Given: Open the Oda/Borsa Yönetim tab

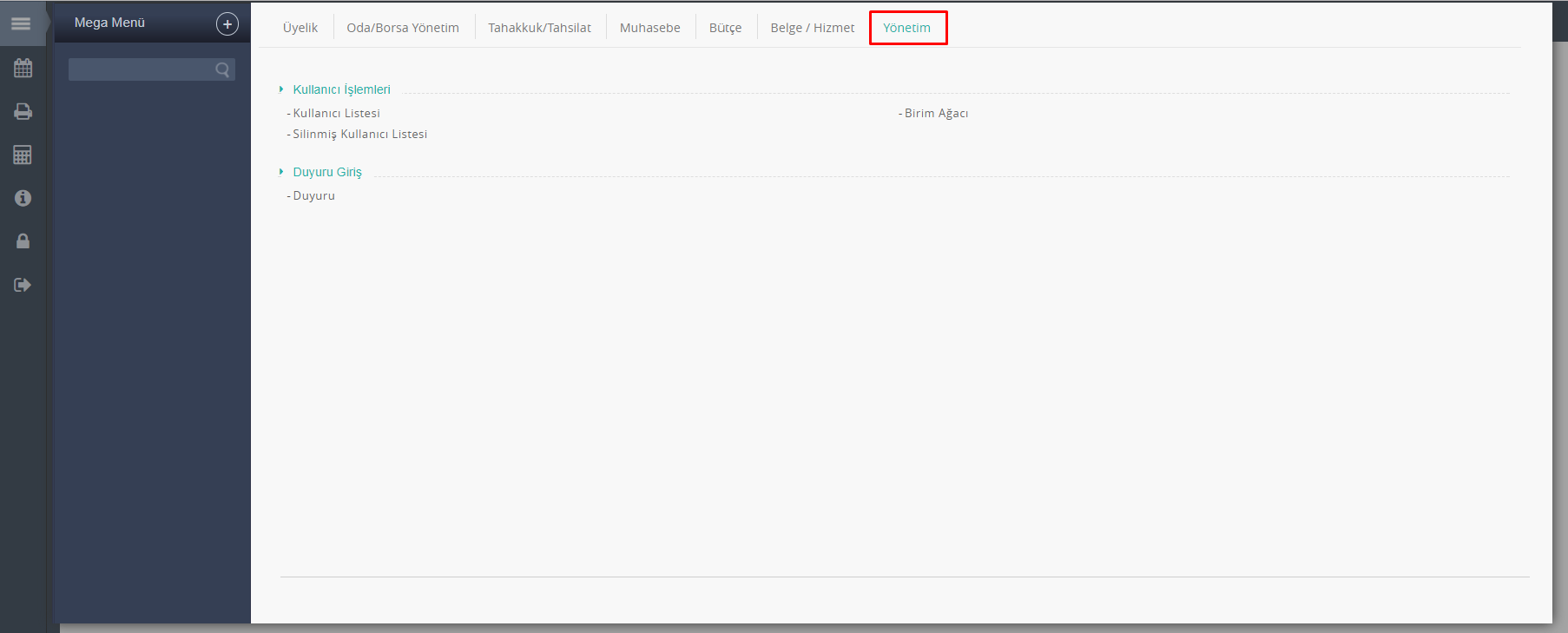Looking at the screenshot, I should (x=403, y=28).
